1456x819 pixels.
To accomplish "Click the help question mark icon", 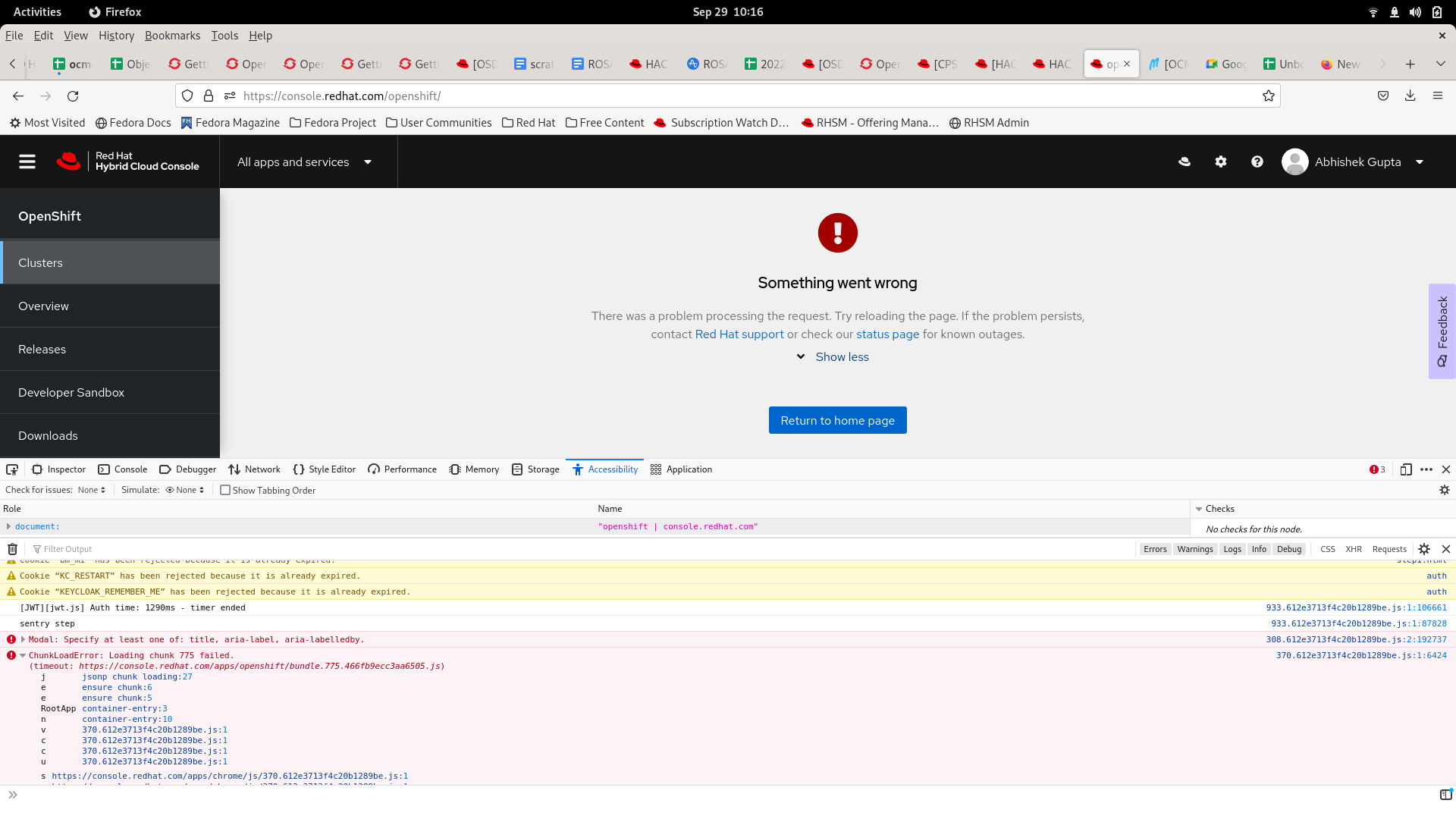I will (x=1257, y=162).
